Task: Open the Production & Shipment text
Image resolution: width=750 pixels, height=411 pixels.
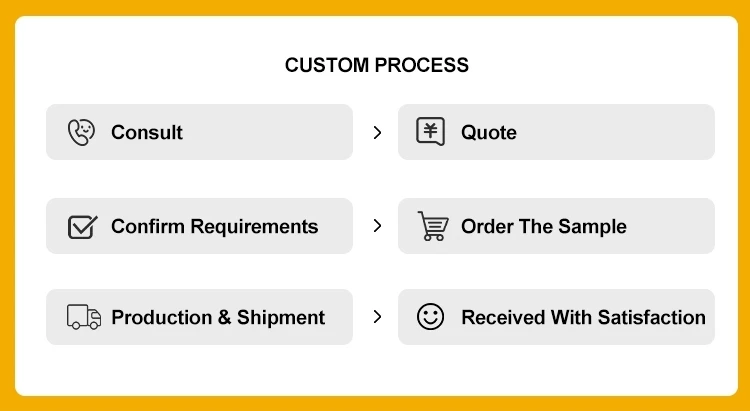Action: [x=218, y=317]
